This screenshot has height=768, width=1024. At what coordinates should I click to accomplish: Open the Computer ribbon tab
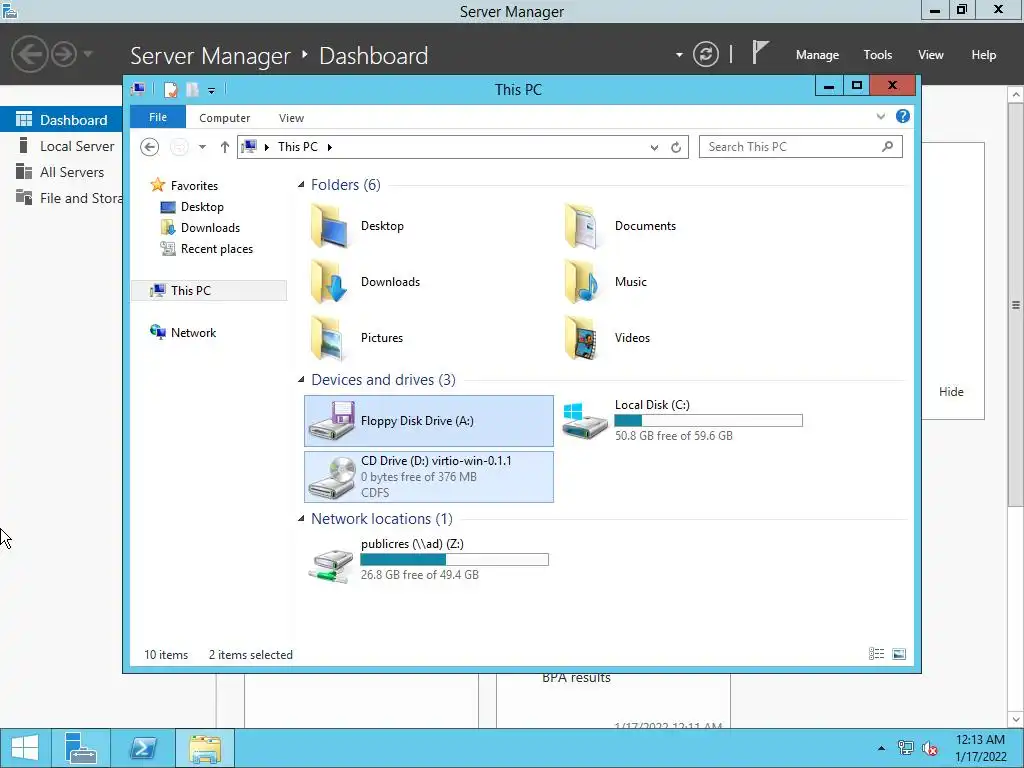click(x=225, y=118)
